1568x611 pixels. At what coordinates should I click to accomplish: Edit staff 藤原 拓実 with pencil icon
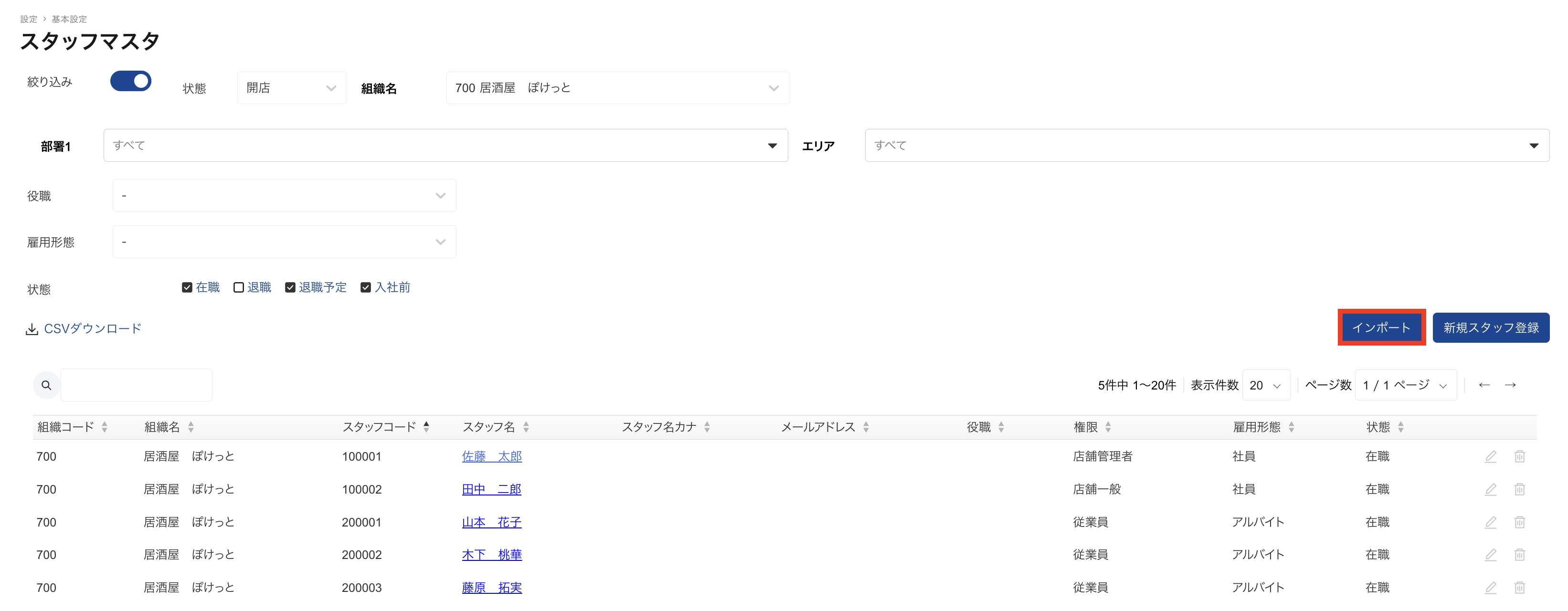click(1490, 587)
